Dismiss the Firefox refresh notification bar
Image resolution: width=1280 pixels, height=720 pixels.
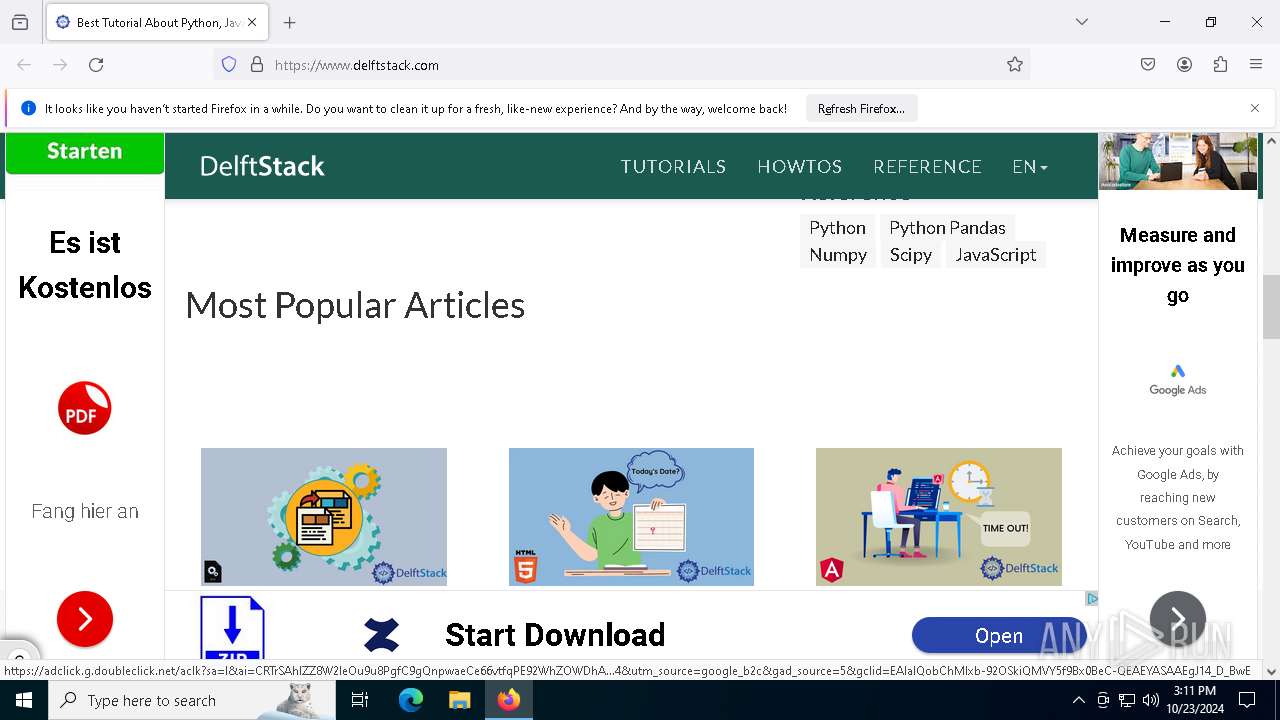pyautogui.click(x=1255, y=108)
